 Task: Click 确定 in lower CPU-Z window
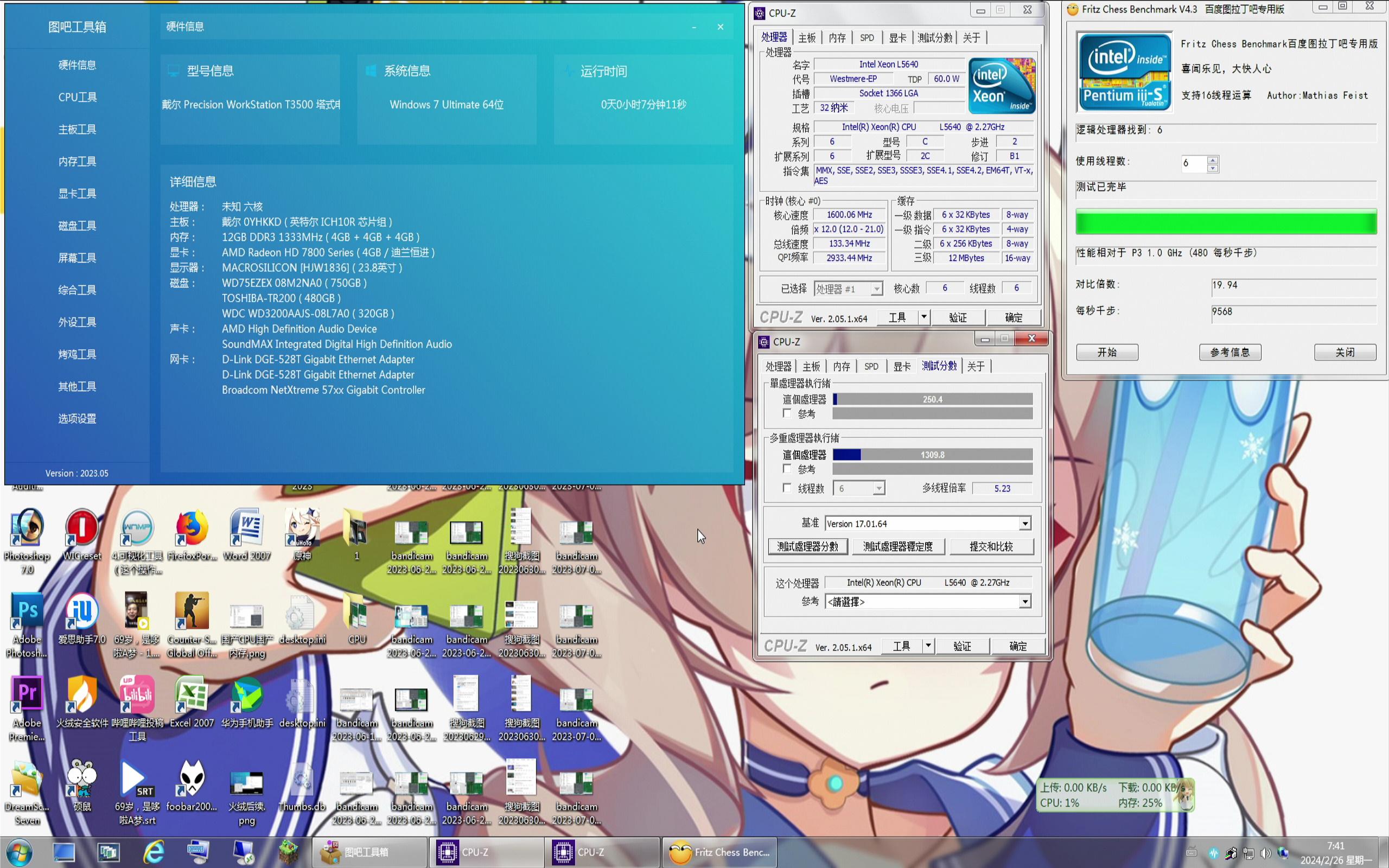click(1018, 647)
